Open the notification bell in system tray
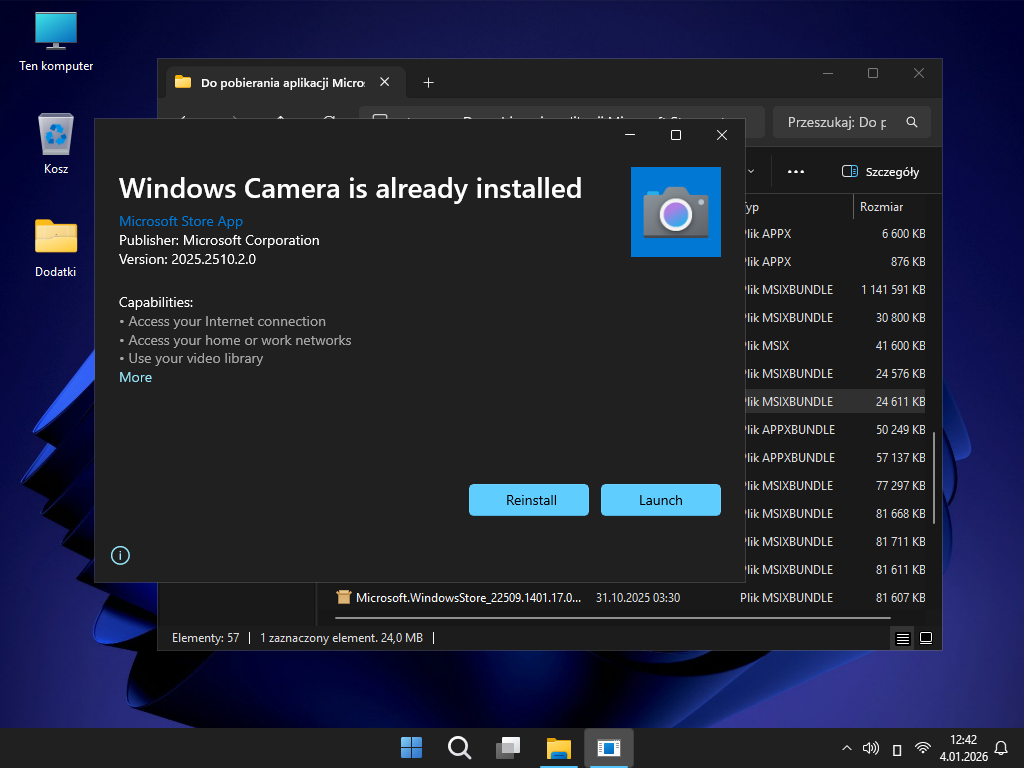Screen dimensions: 1024x768 click(x=1001, y=748)
